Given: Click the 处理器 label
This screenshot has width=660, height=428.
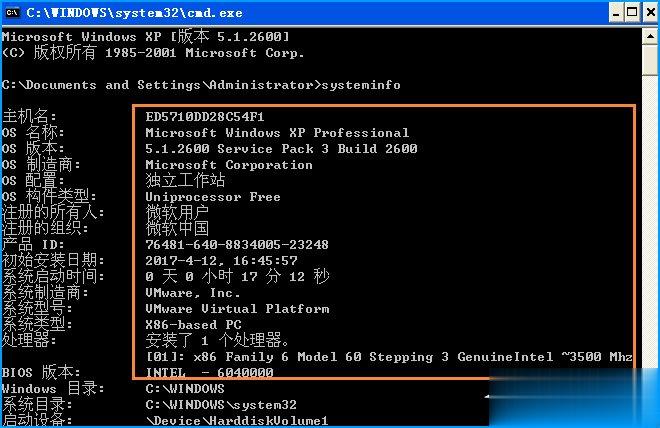Looking at the screenshot, I should [29, 340].
